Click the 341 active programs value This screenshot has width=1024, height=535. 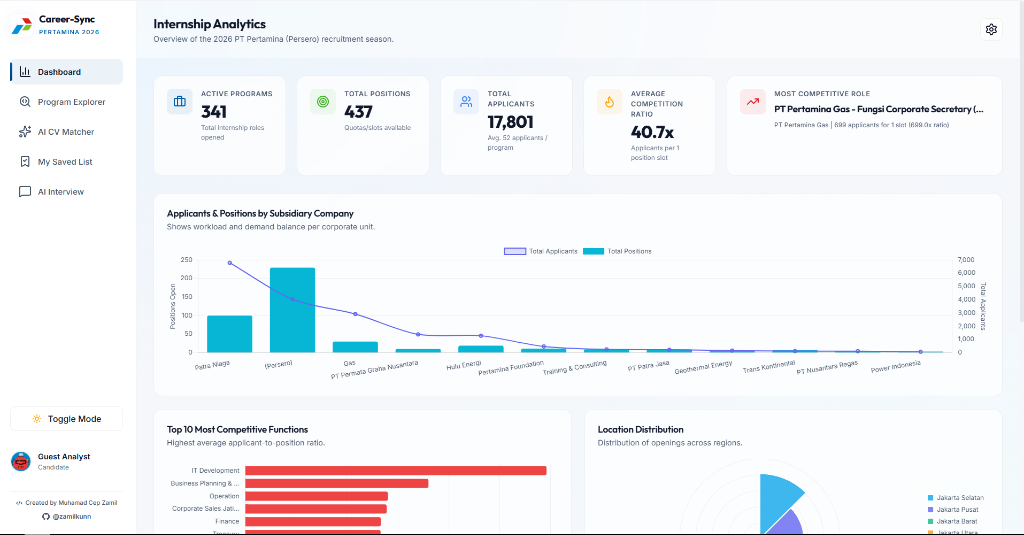[x=214, y=112]
